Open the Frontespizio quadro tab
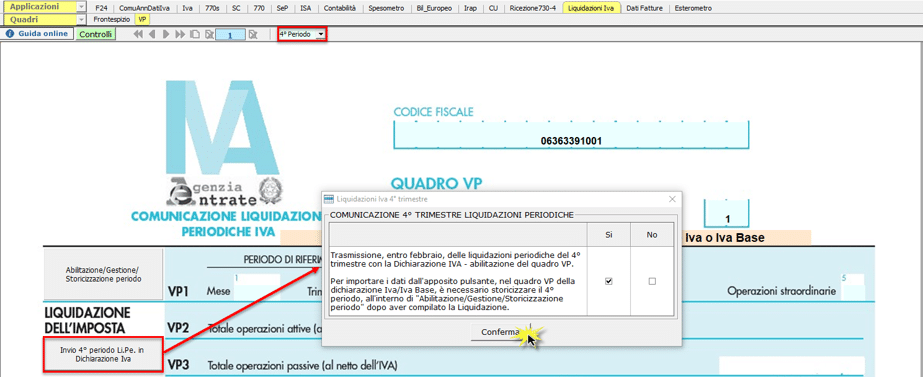This screenshot has width=923, height=377. (112, 19)
